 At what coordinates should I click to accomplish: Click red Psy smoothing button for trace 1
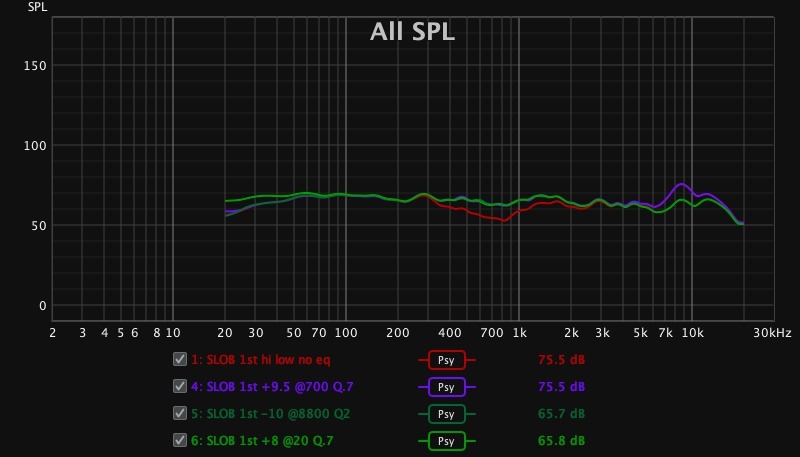click(x=446, y=360)
